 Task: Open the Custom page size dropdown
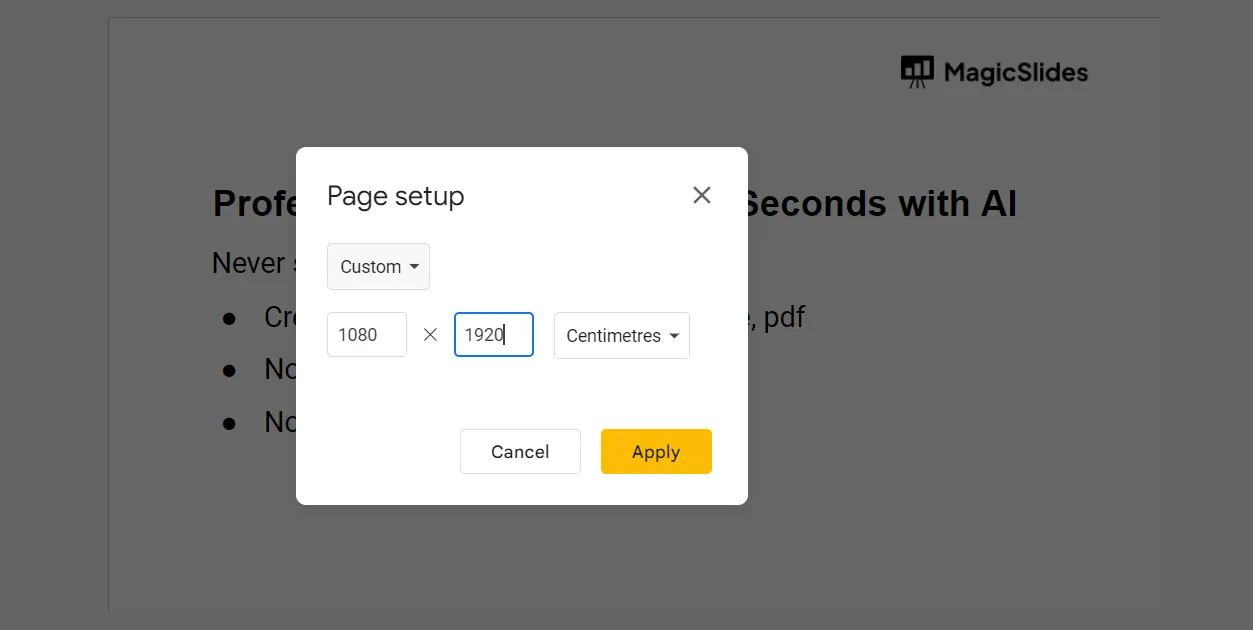point(378,267)
